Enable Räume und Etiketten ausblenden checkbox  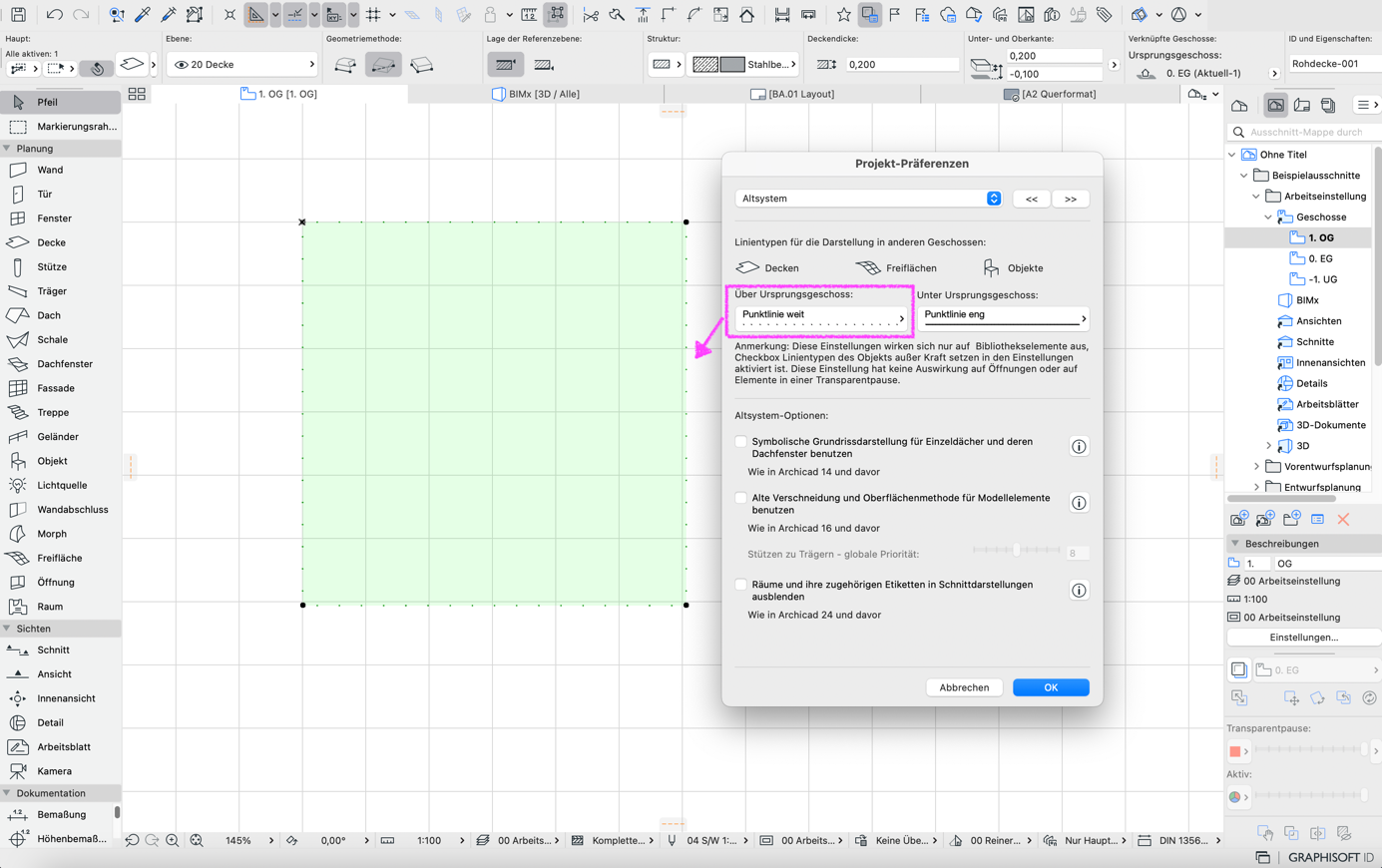point(740,585)
